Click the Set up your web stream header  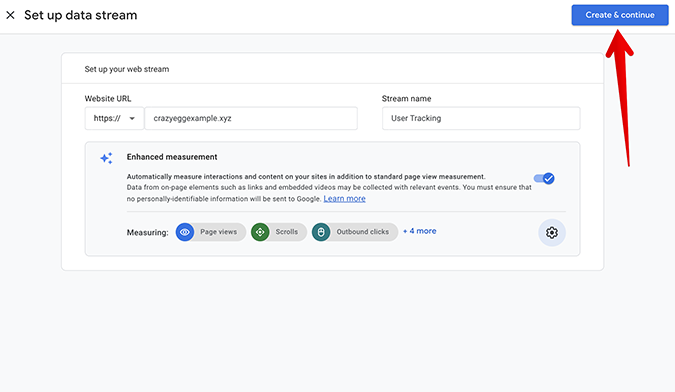[127, 69]
